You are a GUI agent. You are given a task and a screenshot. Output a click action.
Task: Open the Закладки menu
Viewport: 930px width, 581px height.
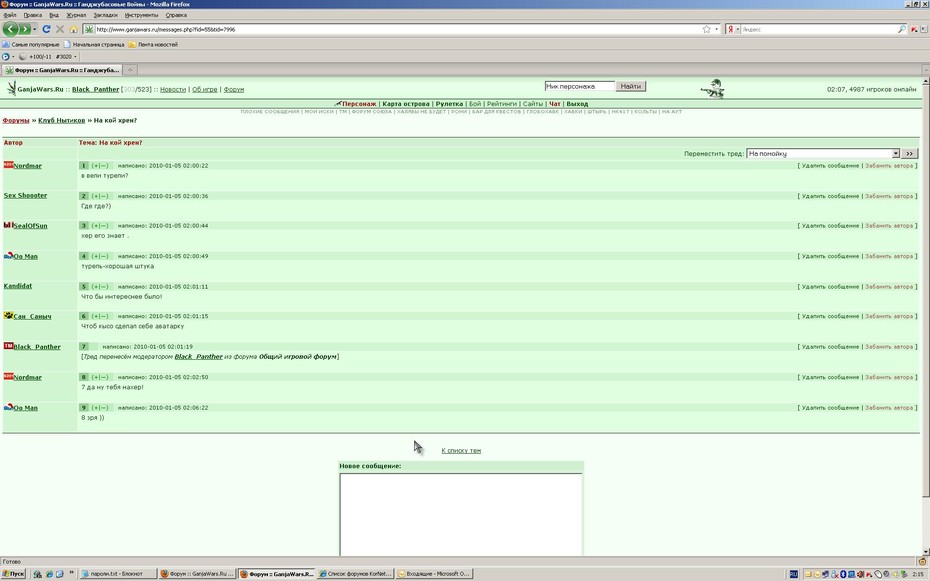pyautogui.click(x=105, y=15)
